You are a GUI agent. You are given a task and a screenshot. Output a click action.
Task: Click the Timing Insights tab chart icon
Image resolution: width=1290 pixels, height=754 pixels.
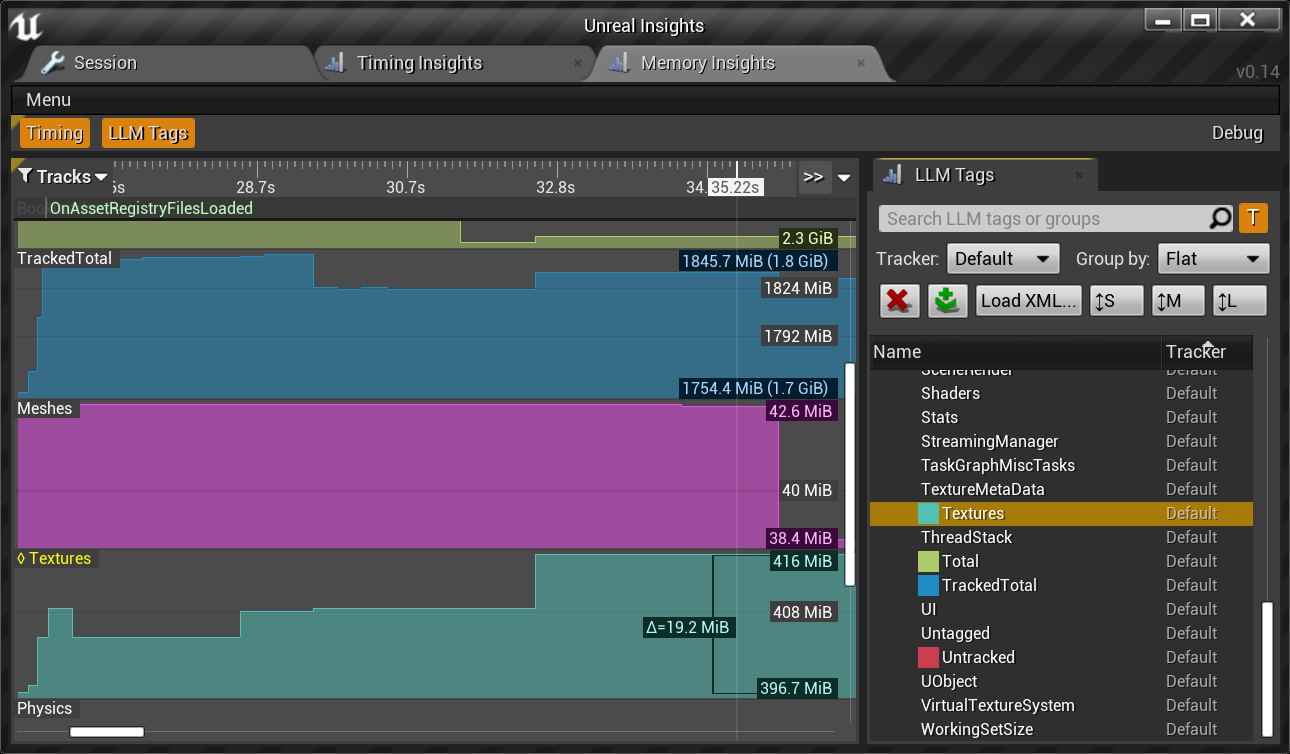click(335, 63)
